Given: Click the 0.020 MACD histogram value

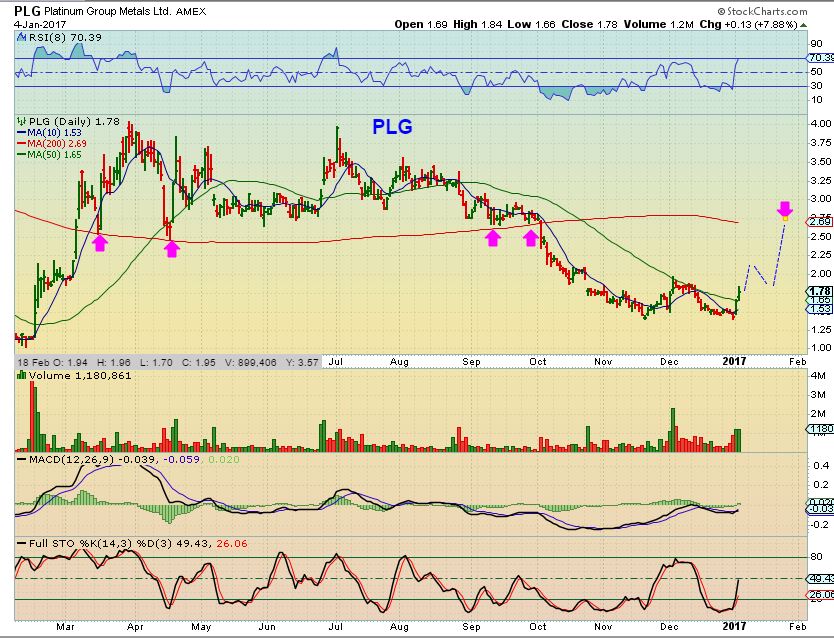Looking at the screenshot, I should 224,459.
